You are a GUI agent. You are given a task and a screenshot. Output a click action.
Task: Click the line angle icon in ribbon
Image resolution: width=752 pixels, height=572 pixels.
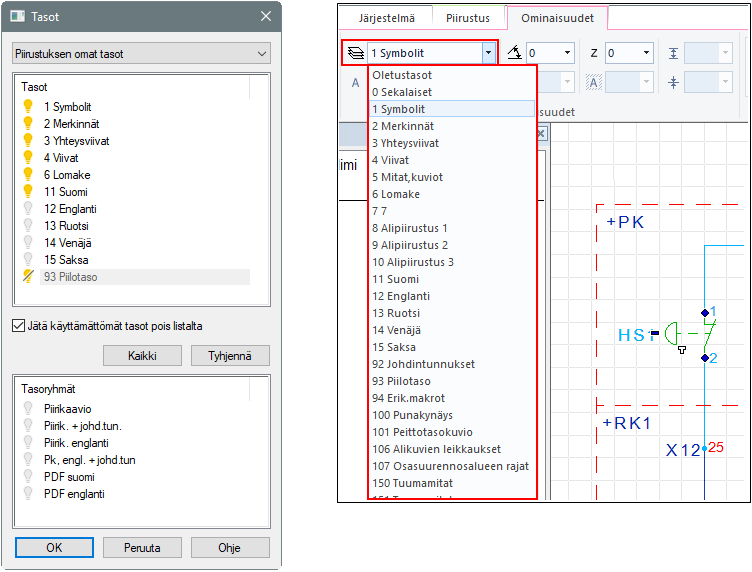[x=514, y=53]
